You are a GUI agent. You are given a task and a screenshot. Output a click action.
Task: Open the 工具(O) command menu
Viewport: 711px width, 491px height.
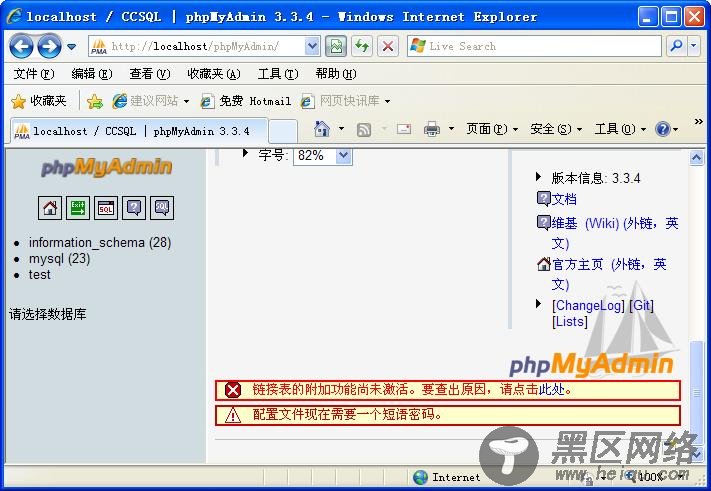click(620, 129)
